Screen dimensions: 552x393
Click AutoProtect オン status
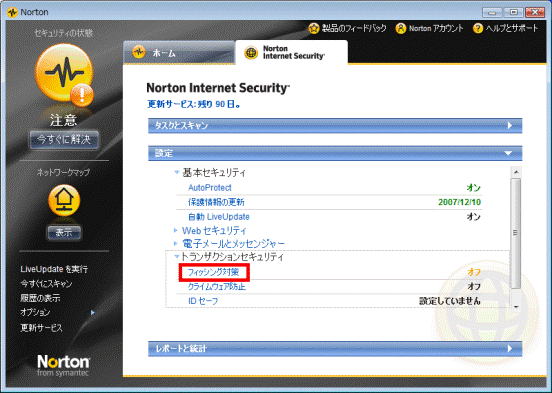click(473, 188)
